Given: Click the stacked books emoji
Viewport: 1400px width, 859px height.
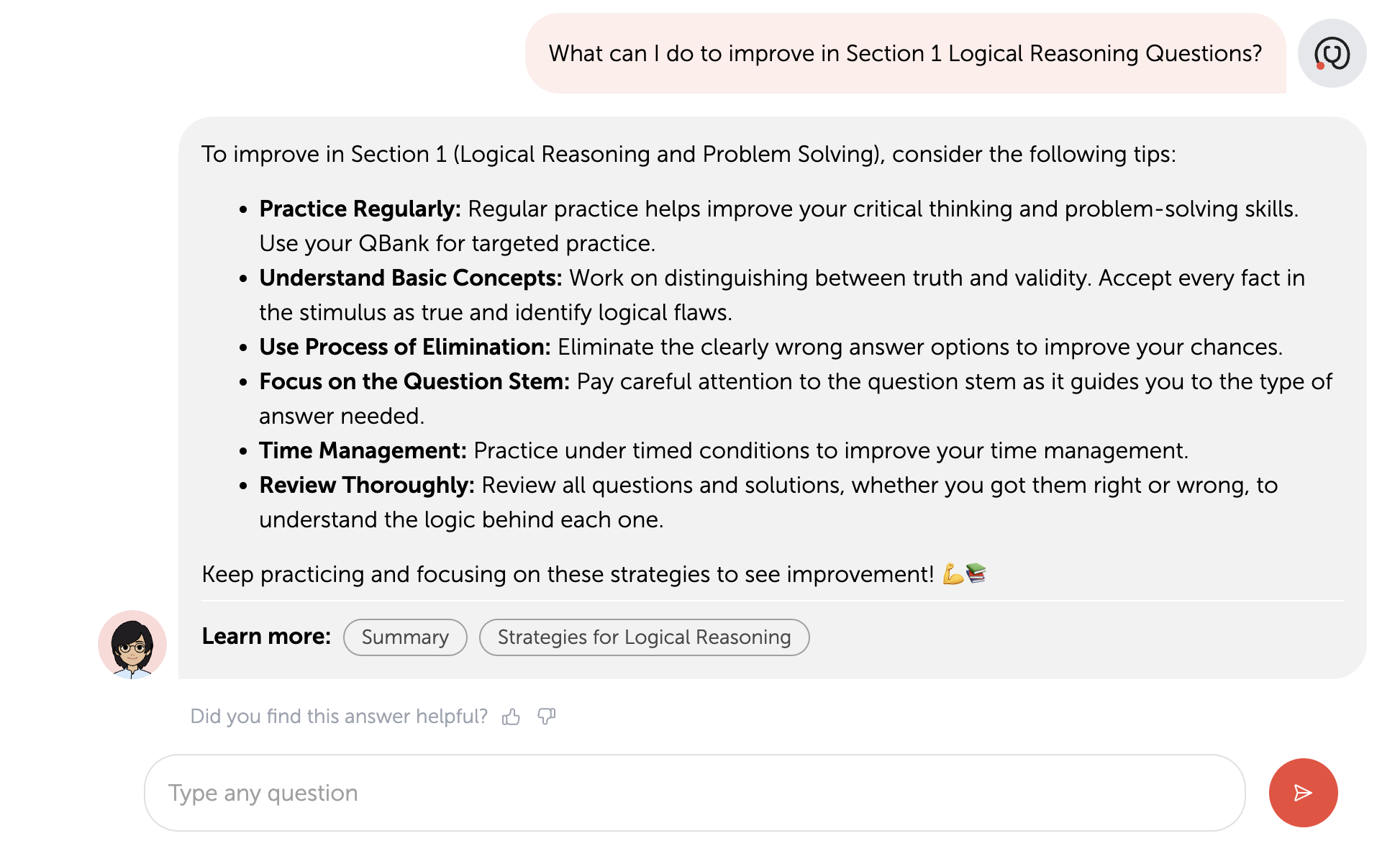Looking at the screenshot, I should (x=976, y=573).
